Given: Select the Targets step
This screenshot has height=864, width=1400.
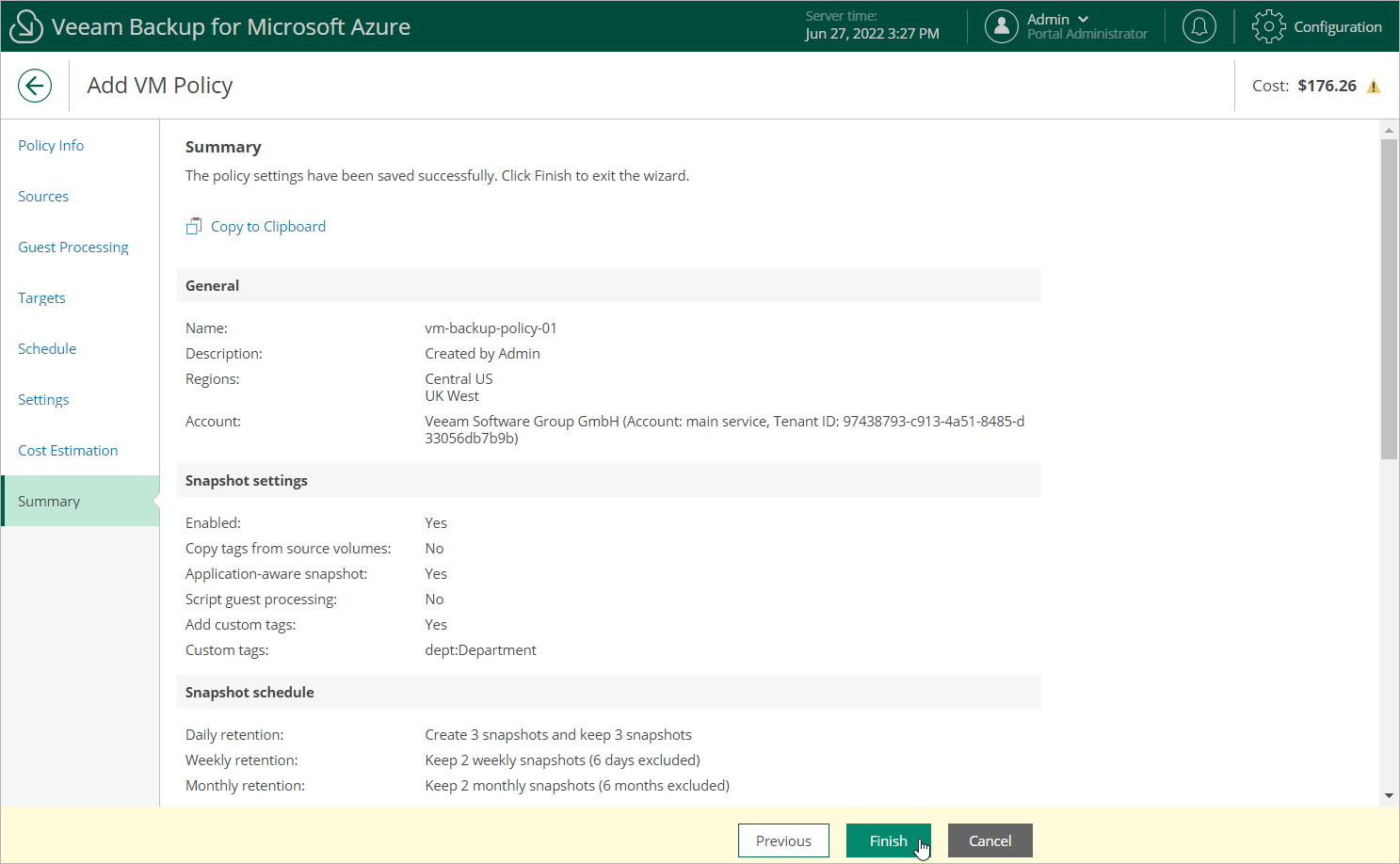Looking at the screenshot, I should coord(41,298).
